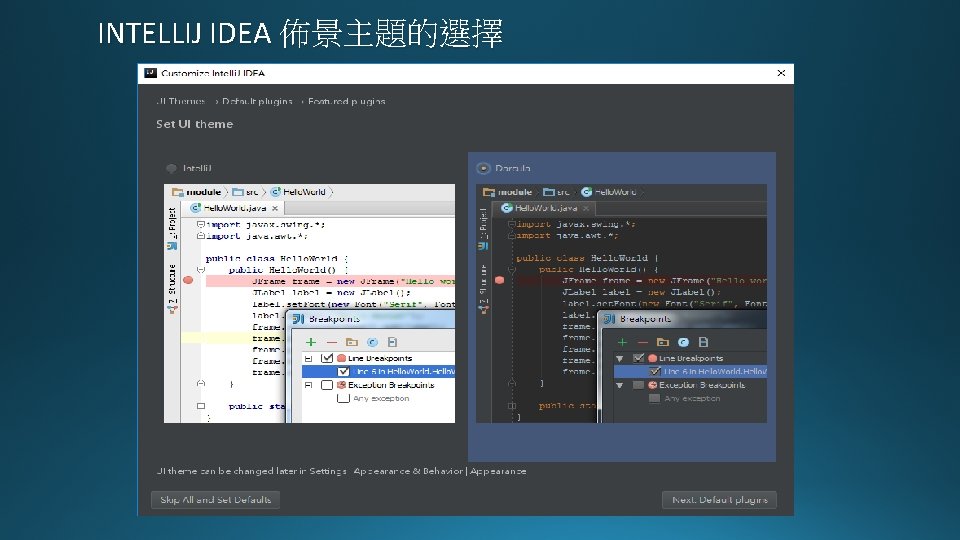Viewport: 960px width, 540px height.
Task: Click HelloWorld.java tab in Darcula preview
Action: pos(546,208)
